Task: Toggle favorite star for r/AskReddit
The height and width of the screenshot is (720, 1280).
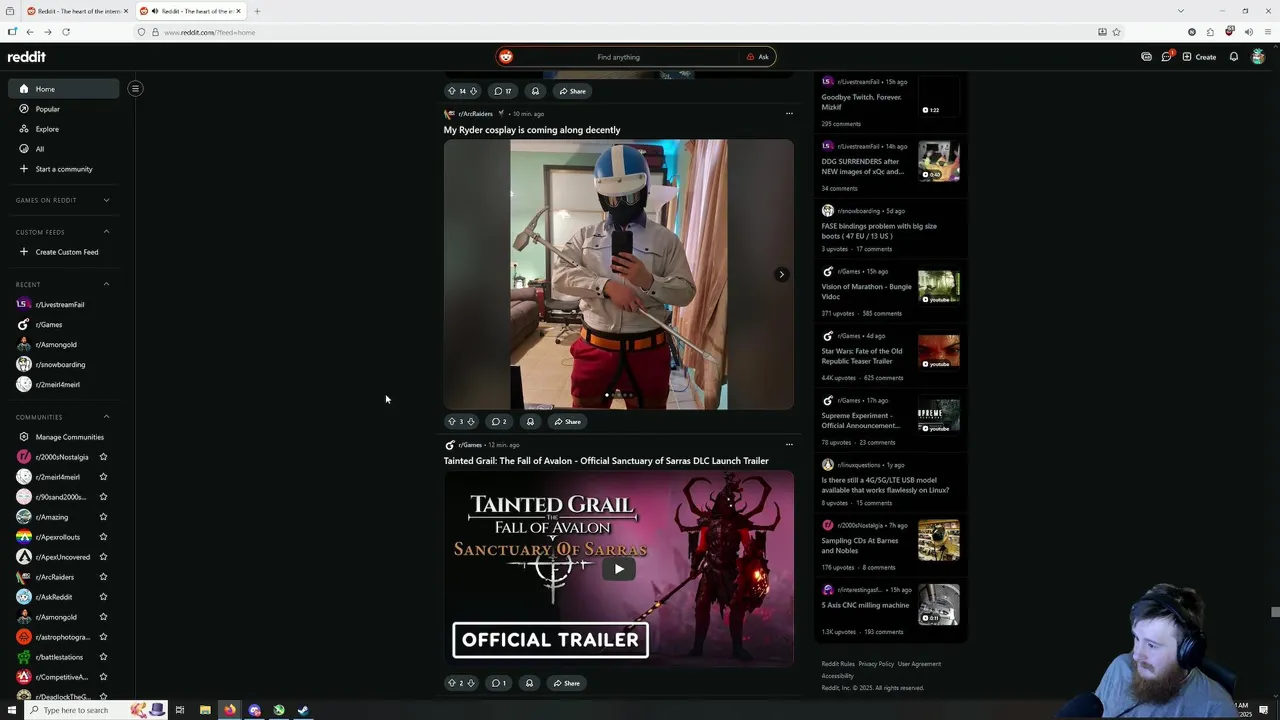Action: [103, 597]
